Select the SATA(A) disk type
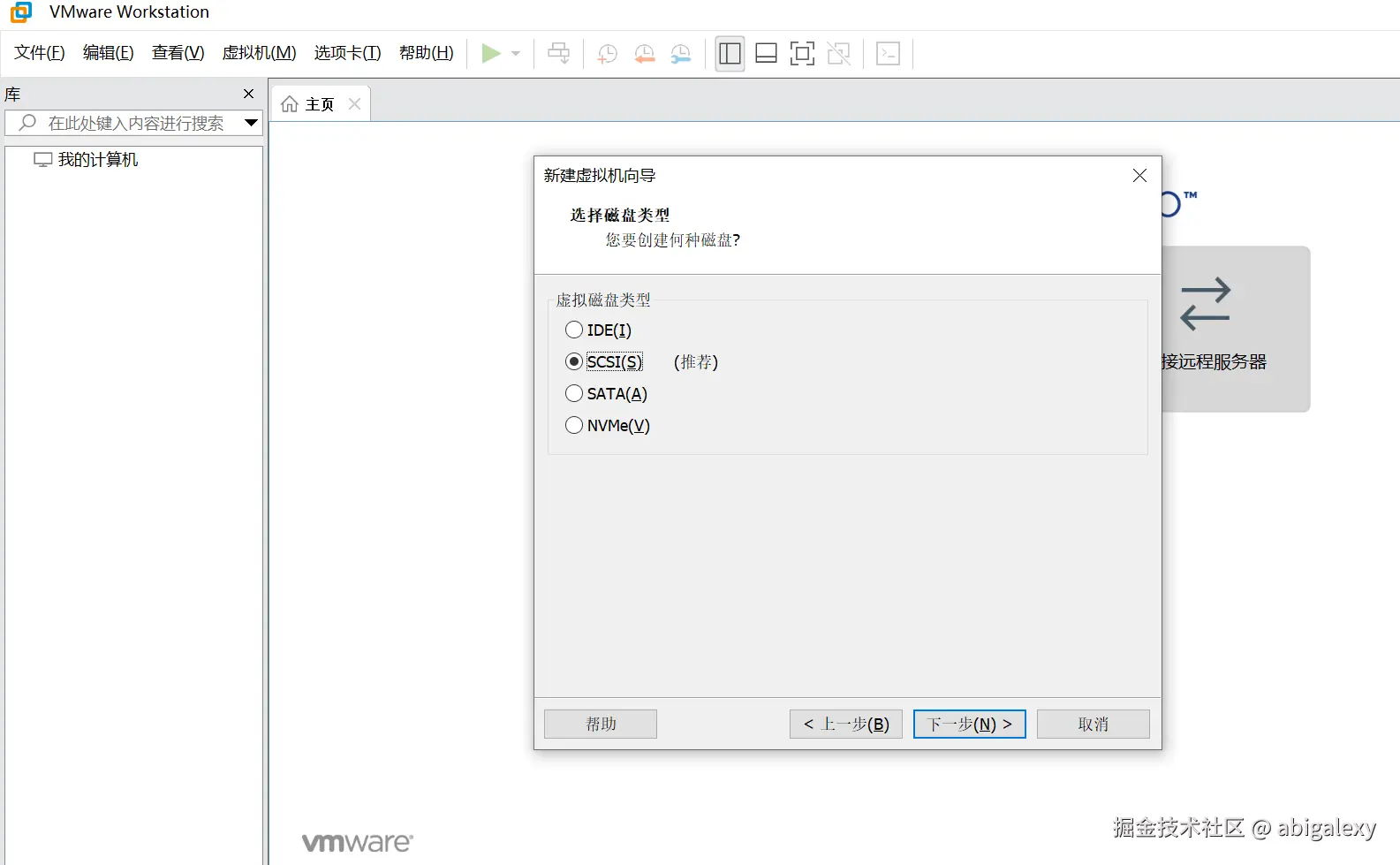 (606, 394)
